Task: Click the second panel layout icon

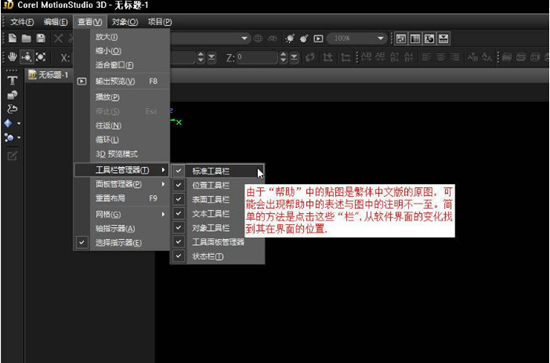Action: pos(415,39)
